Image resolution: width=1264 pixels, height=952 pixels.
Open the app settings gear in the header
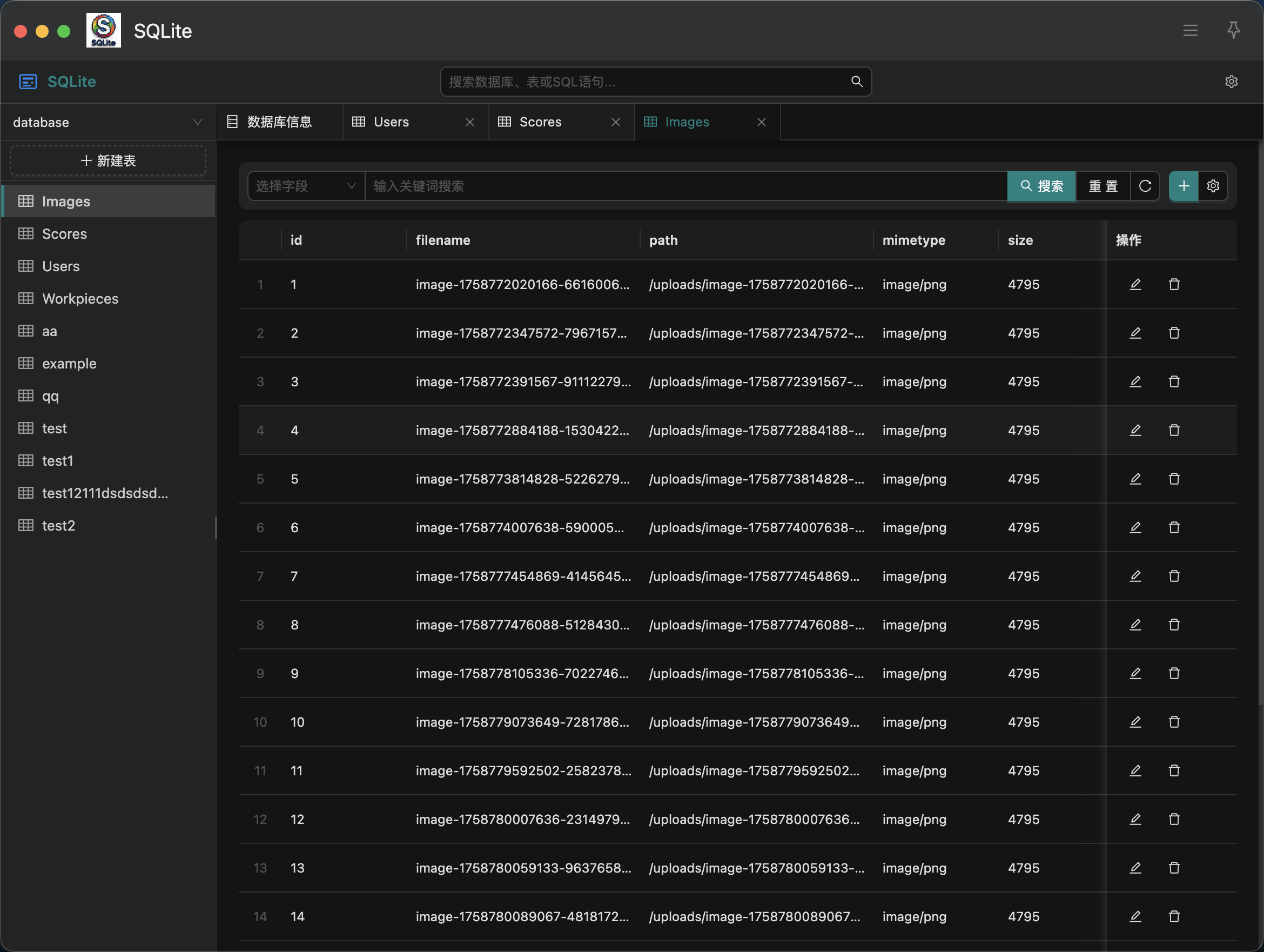(1231, 82)
